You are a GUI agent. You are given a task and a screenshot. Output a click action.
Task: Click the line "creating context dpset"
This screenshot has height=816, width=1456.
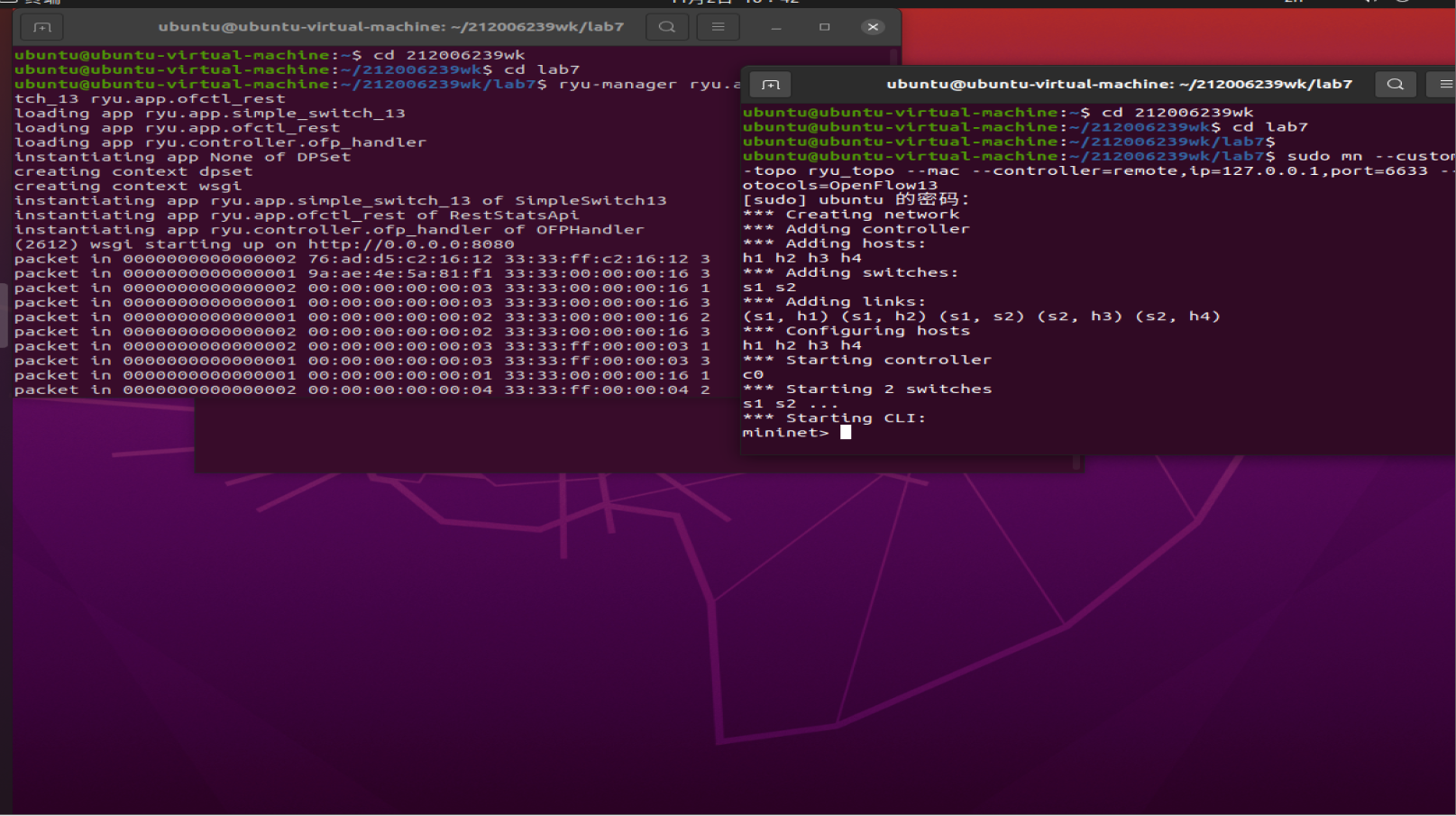point(133,171)
